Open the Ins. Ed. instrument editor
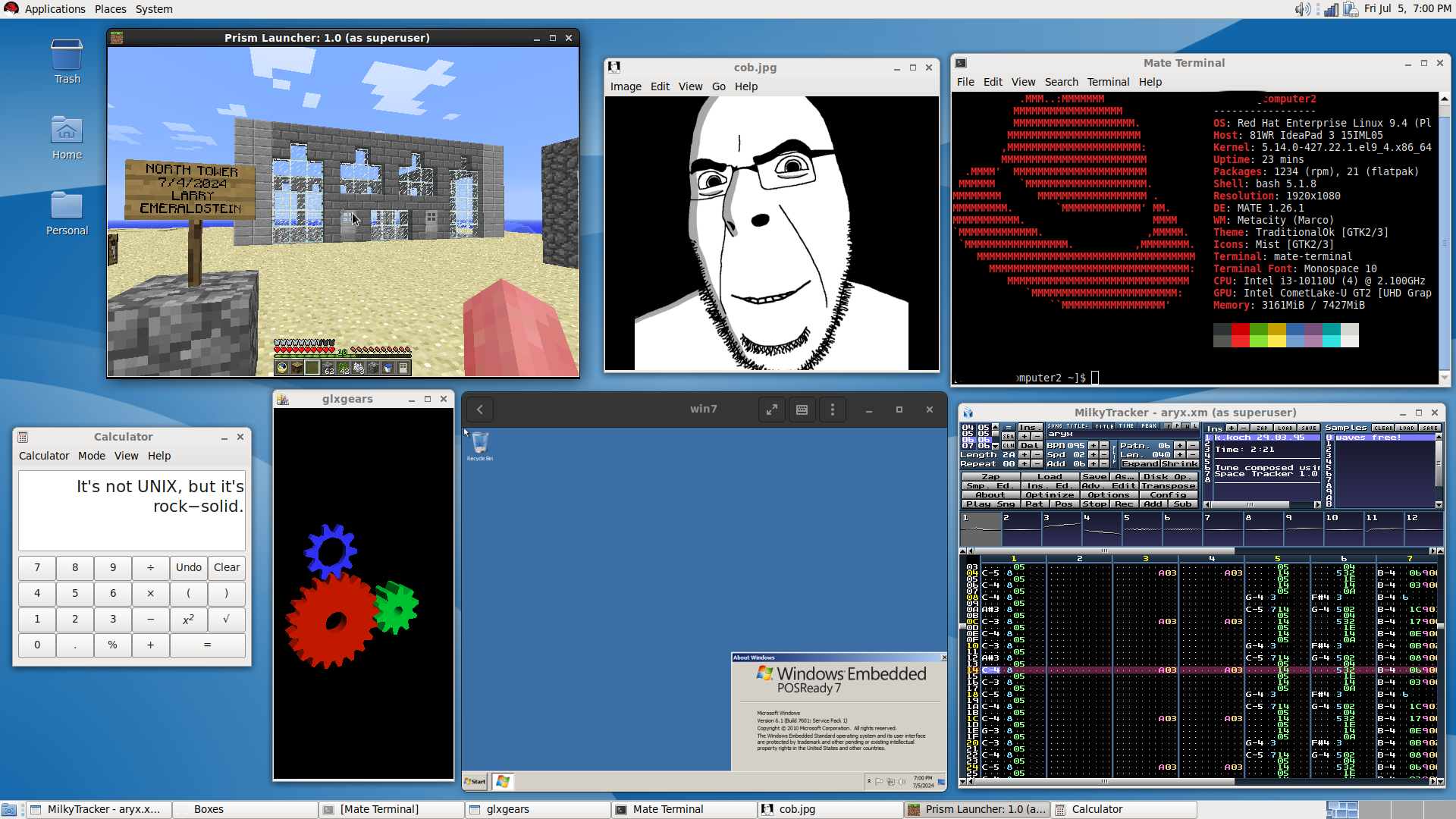The width and height of the screenshot is (1456, 819). click(x=1050, y=486)
